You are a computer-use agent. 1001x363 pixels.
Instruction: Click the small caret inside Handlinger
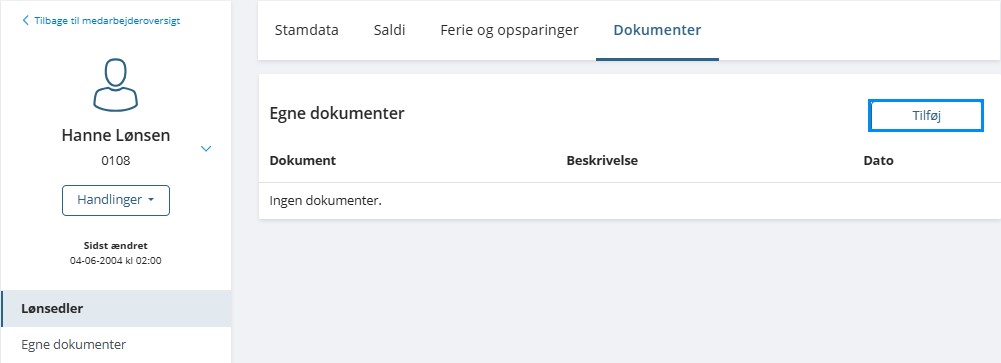click(151, 200)
